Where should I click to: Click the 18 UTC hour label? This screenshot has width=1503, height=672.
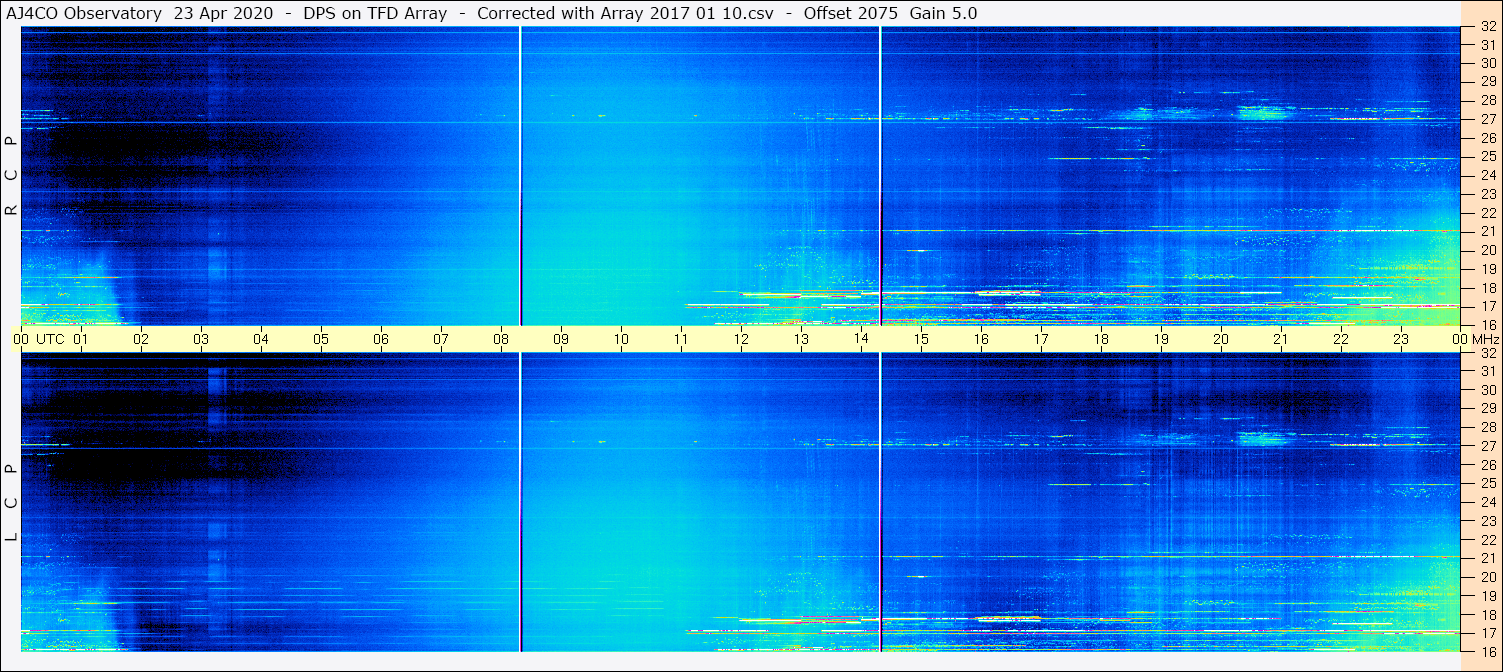[x=1101, y=339]
